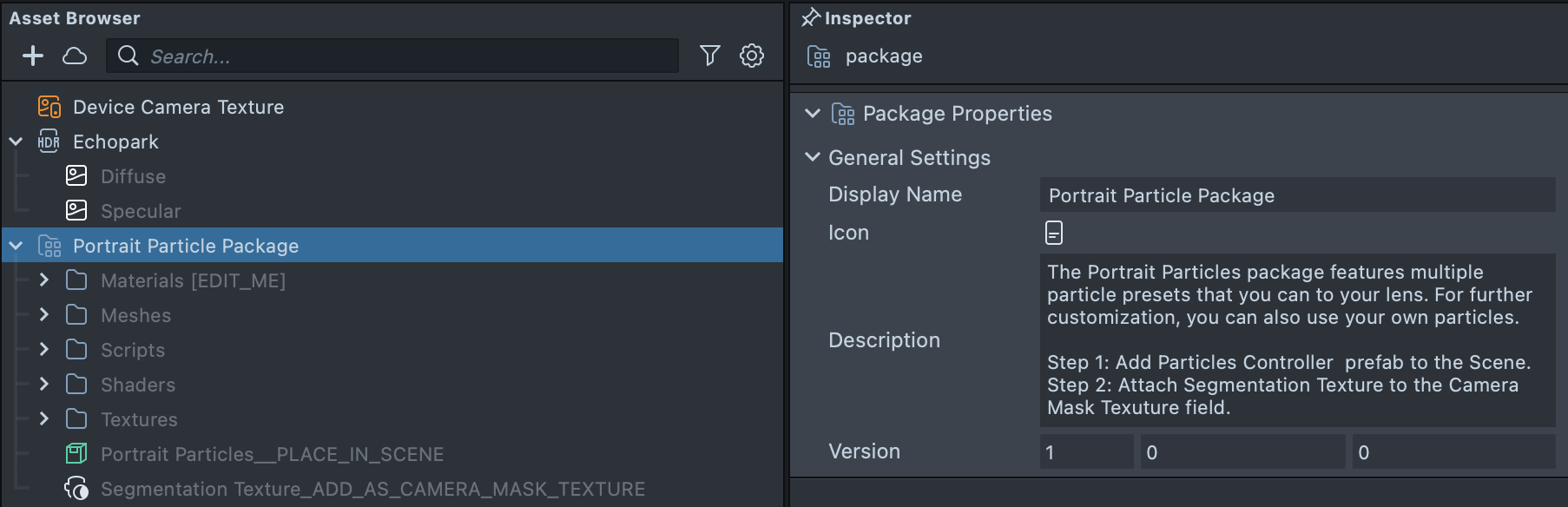Open the cloud asset library icon
The image size is (1568, 507).
click(x=75, y=56)
